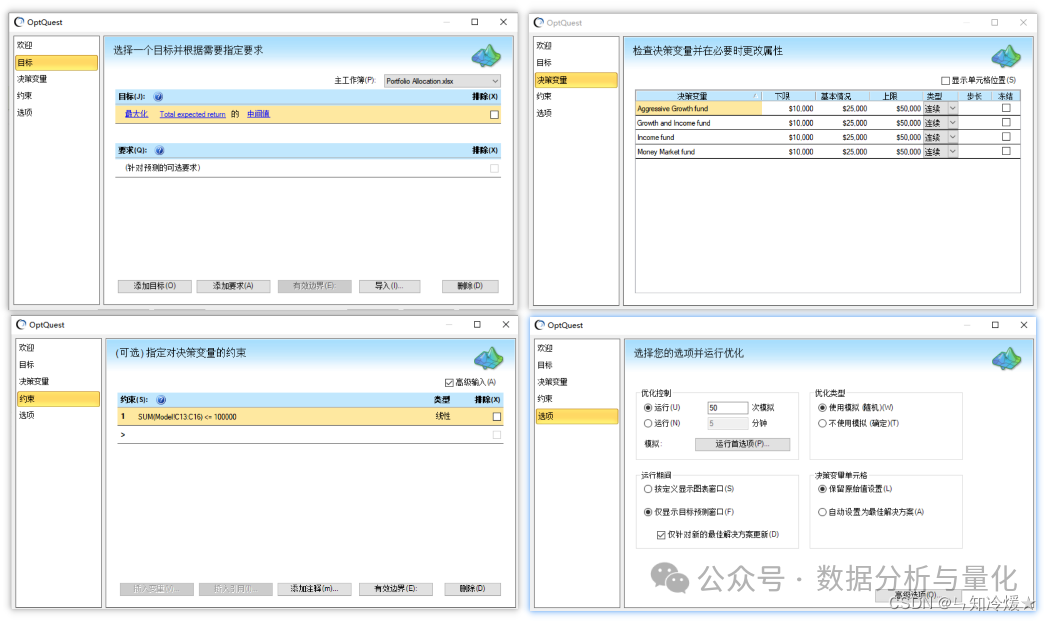
Task: Click 删除(D) button in Objectives window
Action: [471, 286]
